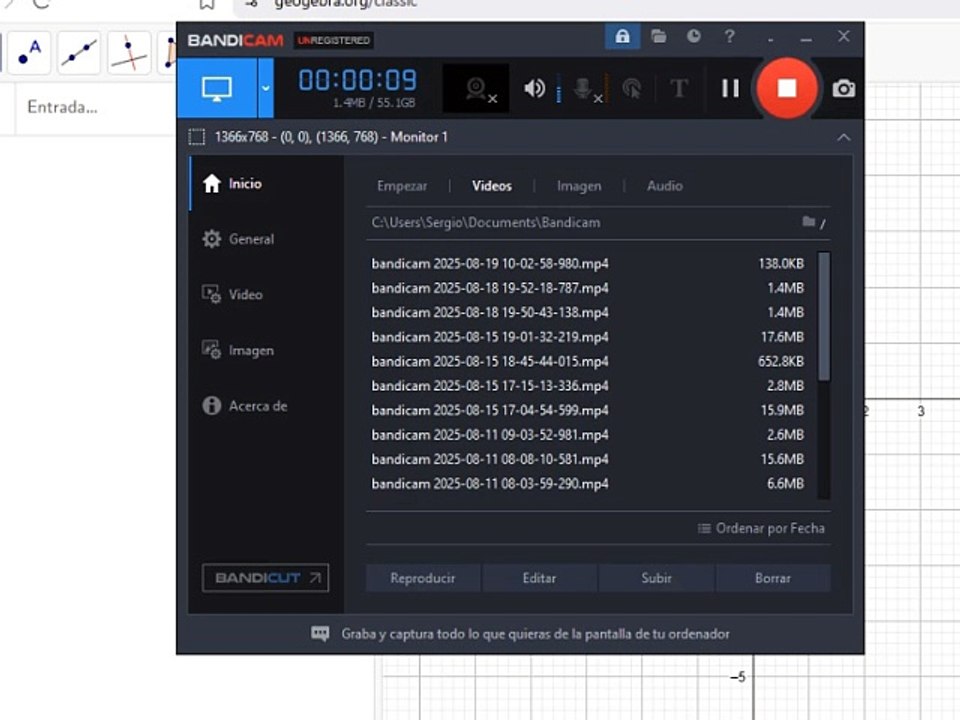Select bandicam 2025-08-15 19-01-32-219.mp4
Viewport: 960px width, 720px height.
pos(588,337)
